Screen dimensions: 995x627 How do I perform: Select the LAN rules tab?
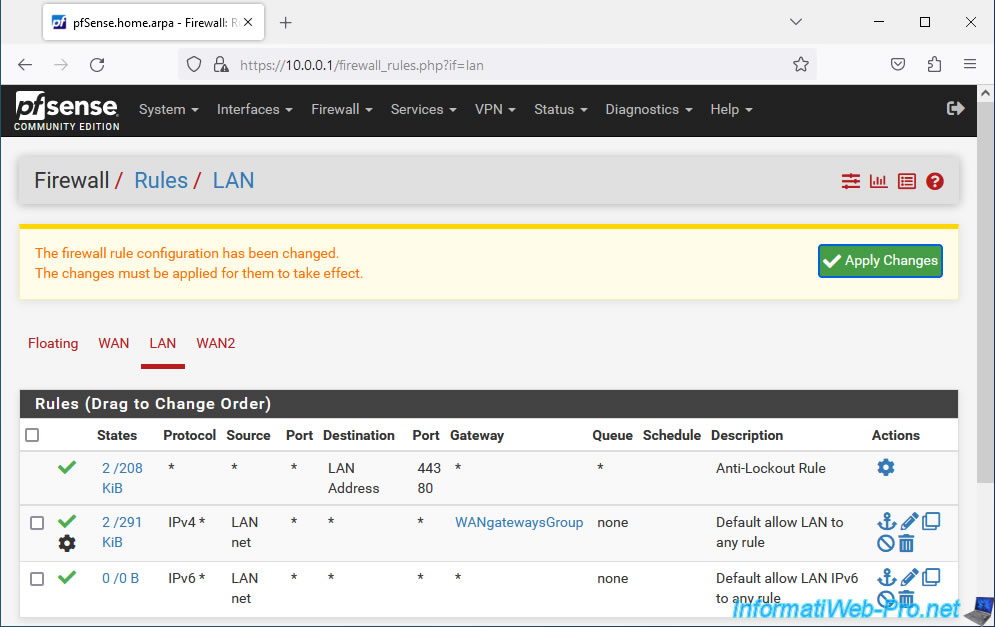point(162,343)
